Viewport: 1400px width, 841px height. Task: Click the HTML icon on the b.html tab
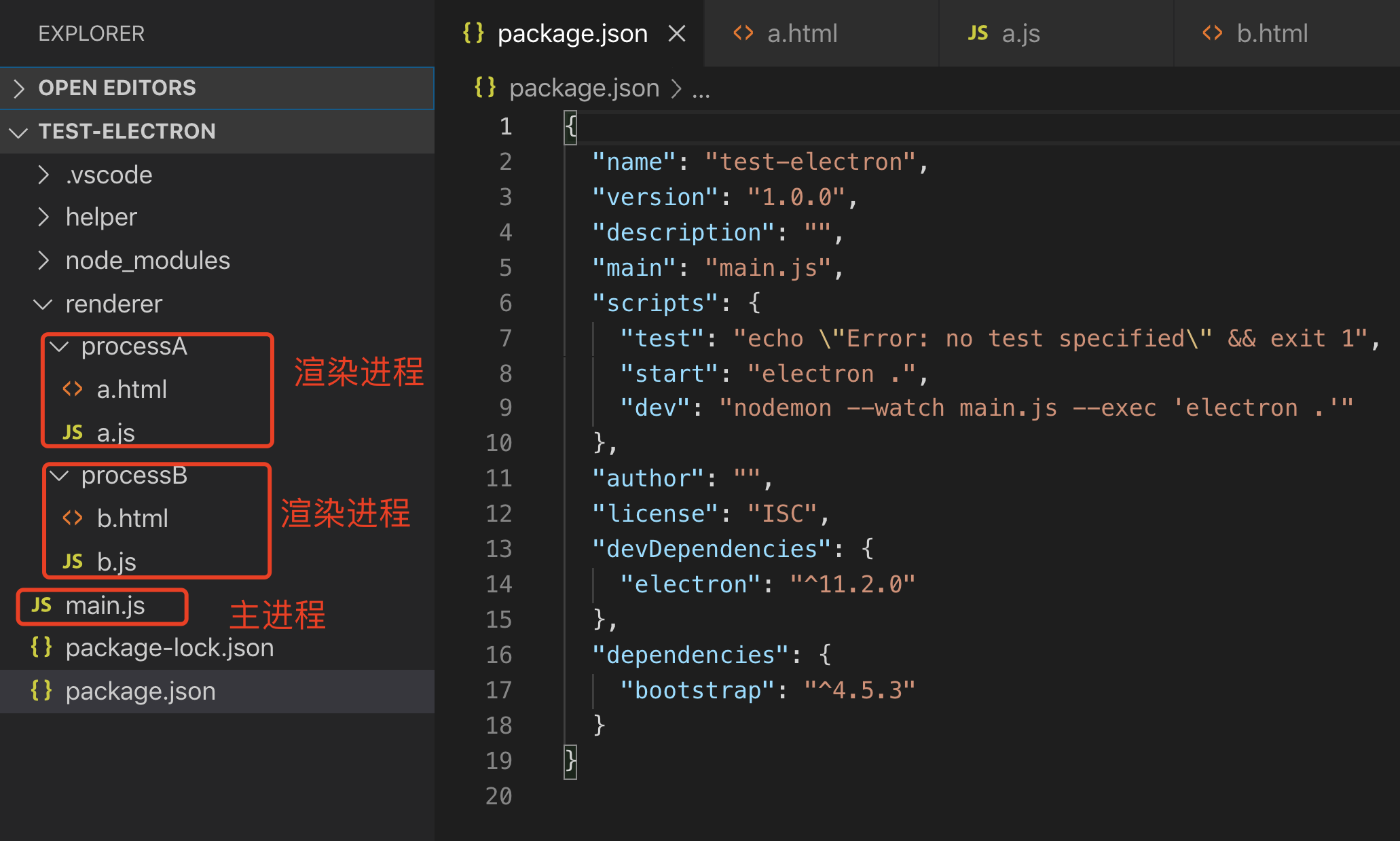click(x=1212, y=33)
